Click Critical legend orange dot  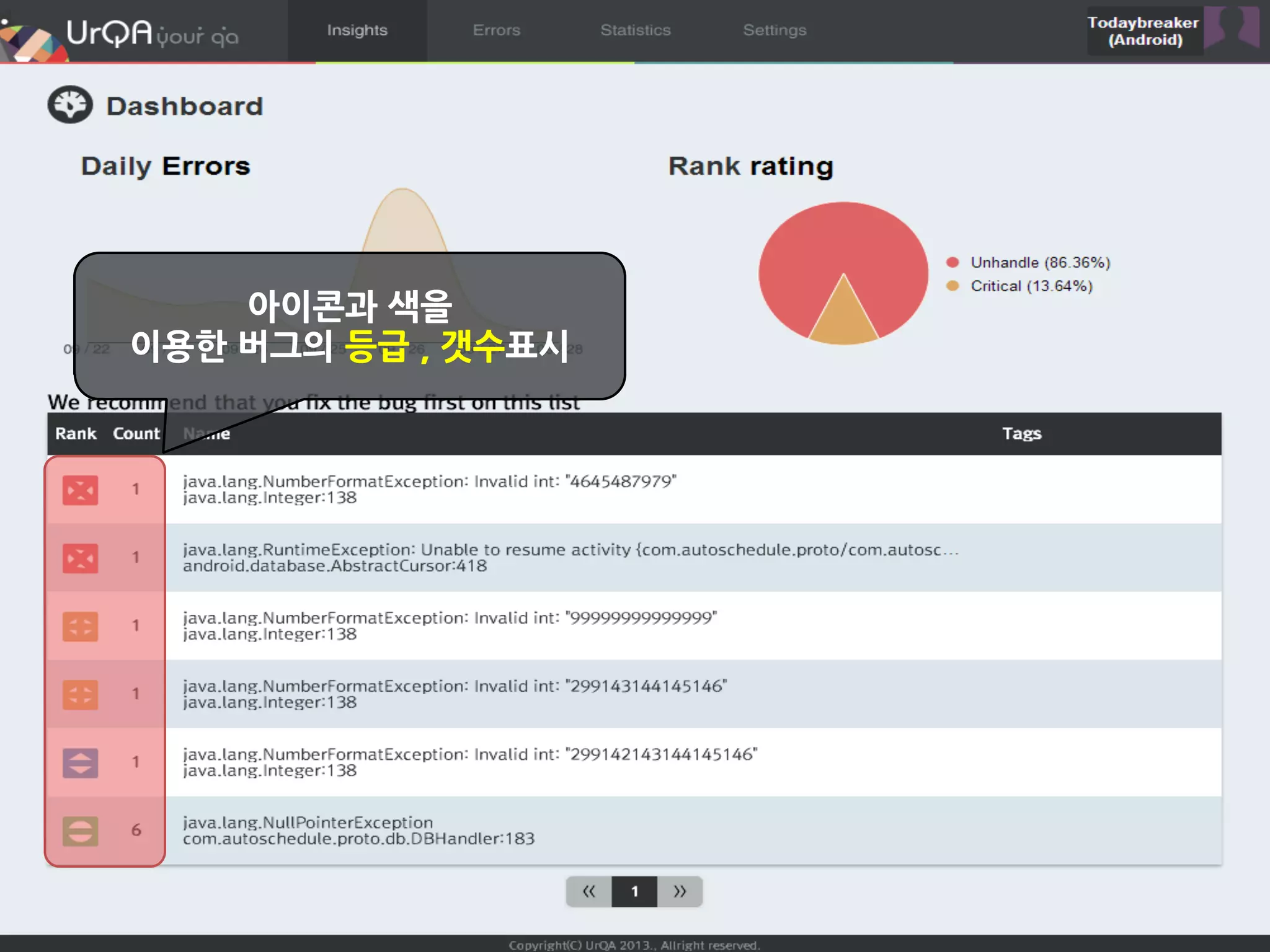tap(952, 286)
